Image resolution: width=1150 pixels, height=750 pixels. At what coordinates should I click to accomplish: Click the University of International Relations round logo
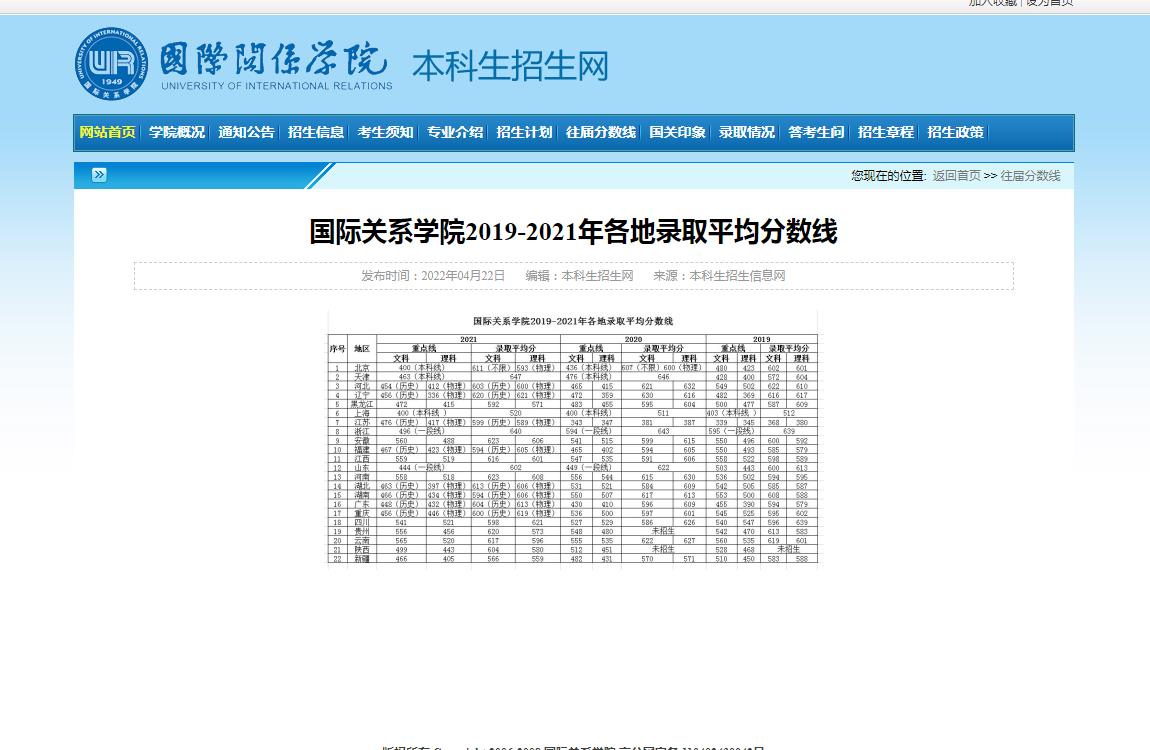[111, 65]
